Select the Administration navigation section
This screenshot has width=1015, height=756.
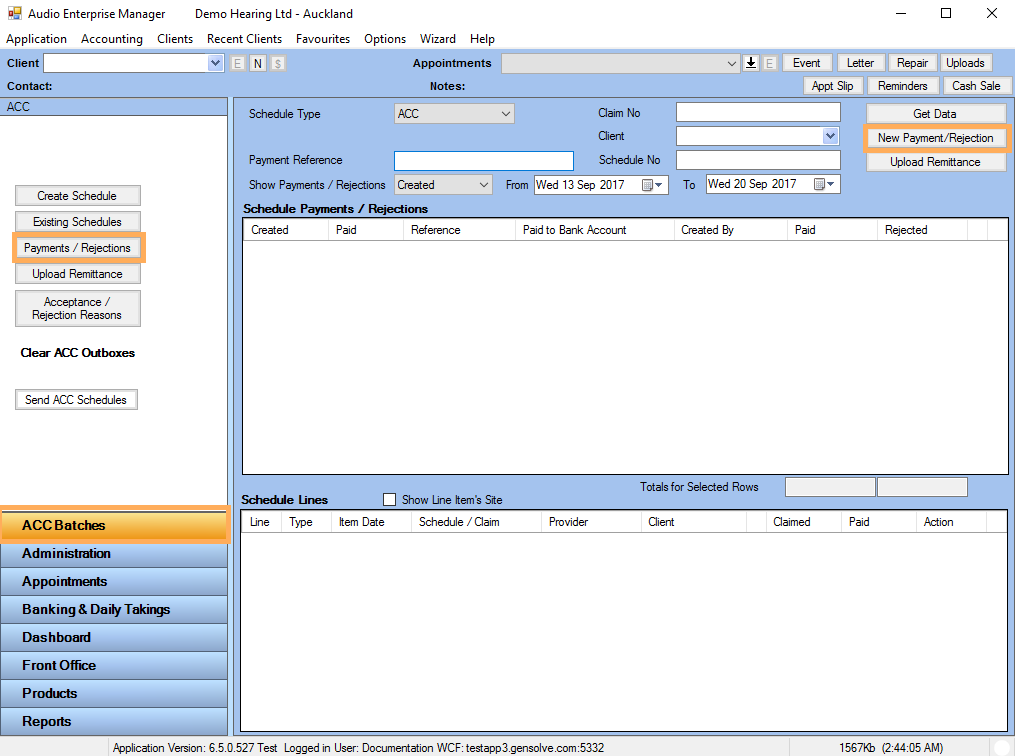(x=115, y=553)
